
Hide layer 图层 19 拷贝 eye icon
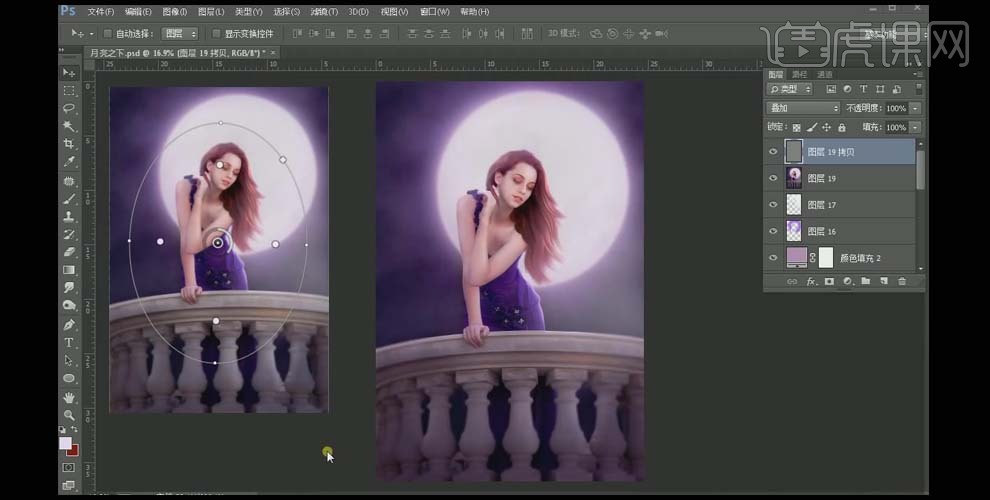pos(773,152)
